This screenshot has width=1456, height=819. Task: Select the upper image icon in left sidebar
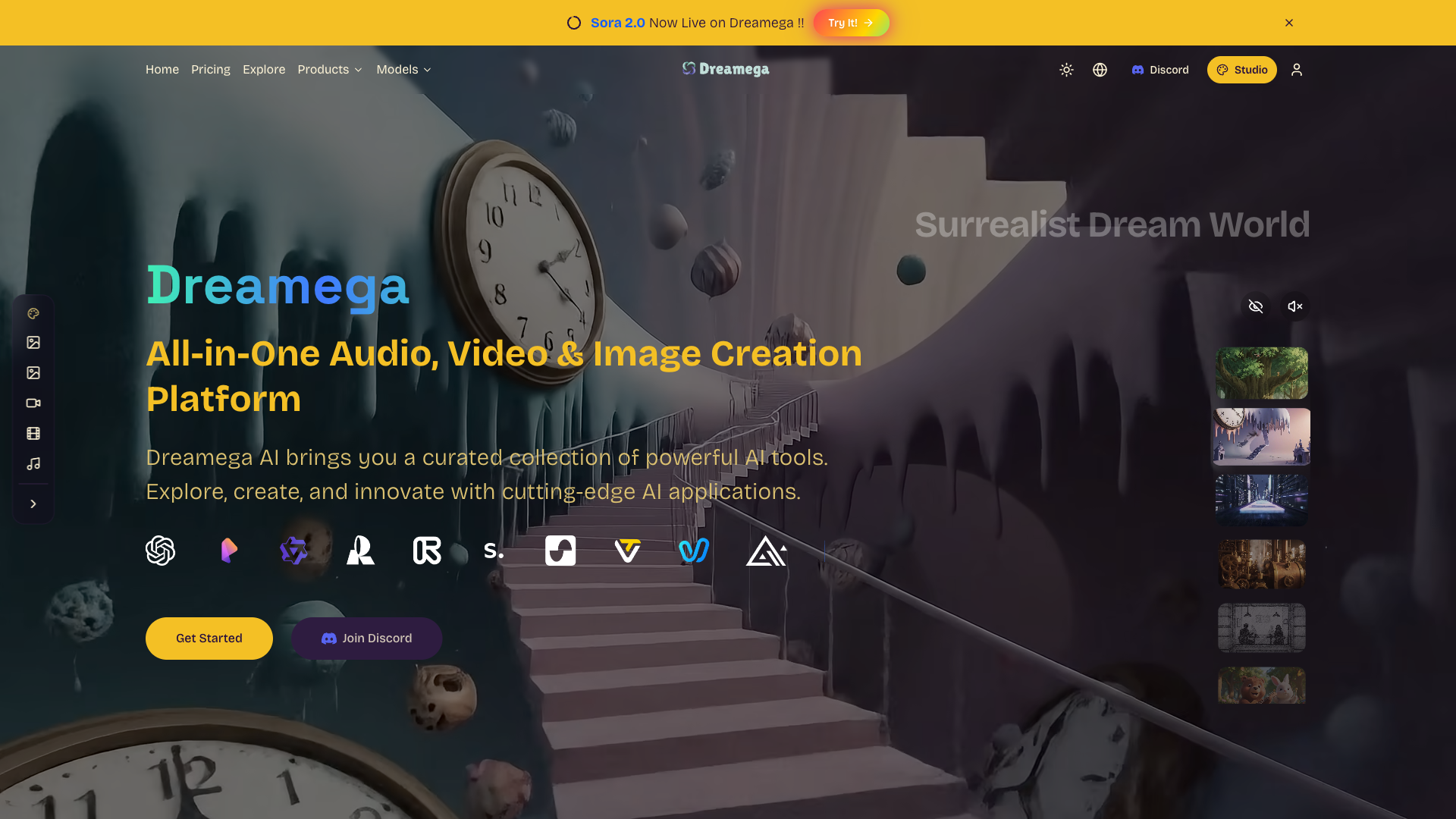tap(33, 343)
